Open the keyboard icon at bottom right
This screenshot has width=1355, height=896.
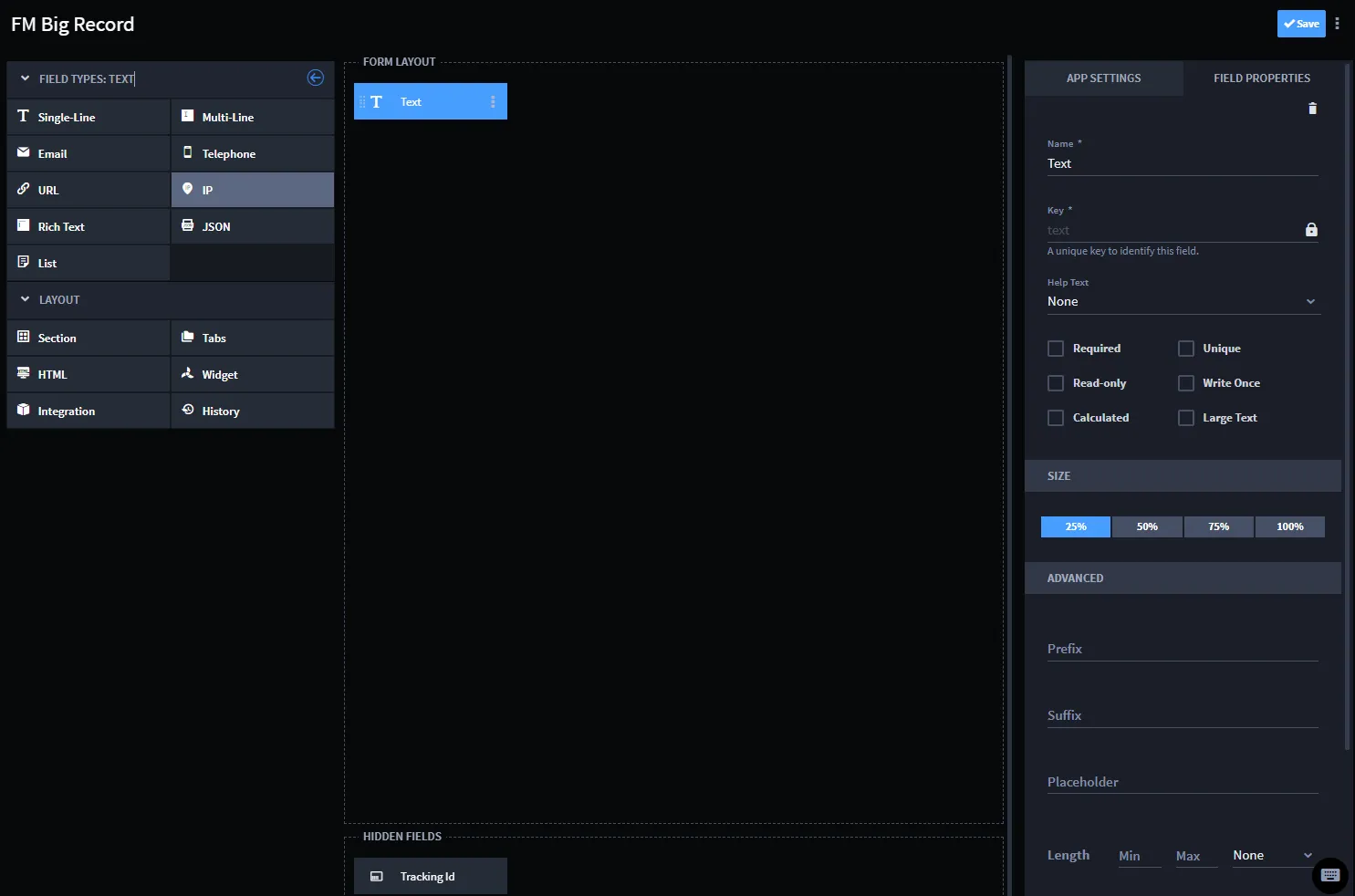click(1330, 876)
